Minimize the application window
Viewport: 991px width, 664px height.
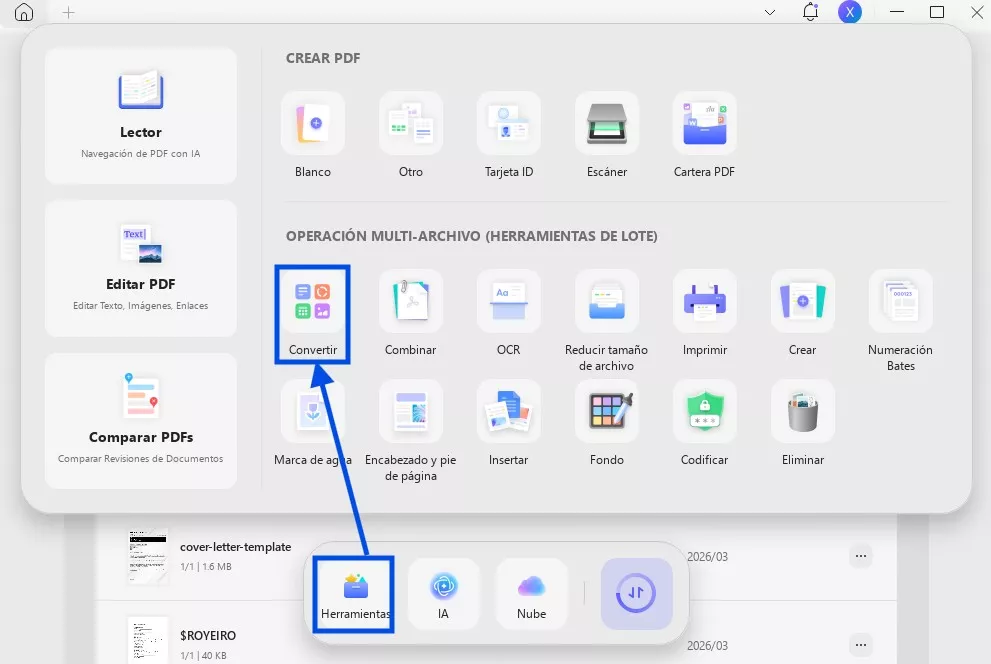pos(897,12)
